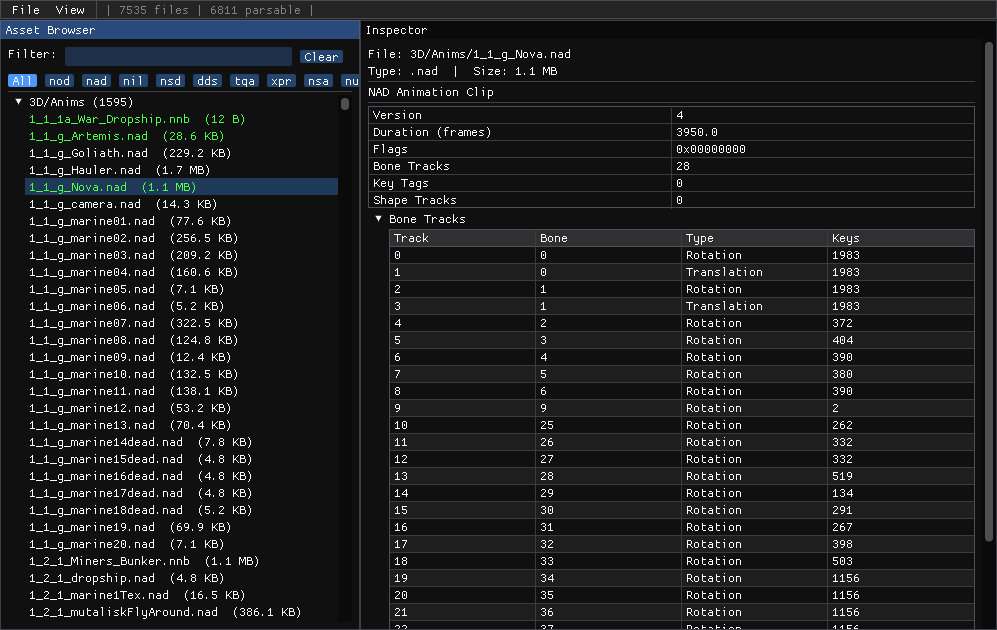
Task: Click the Track column header
Action: tap(462, 238)
